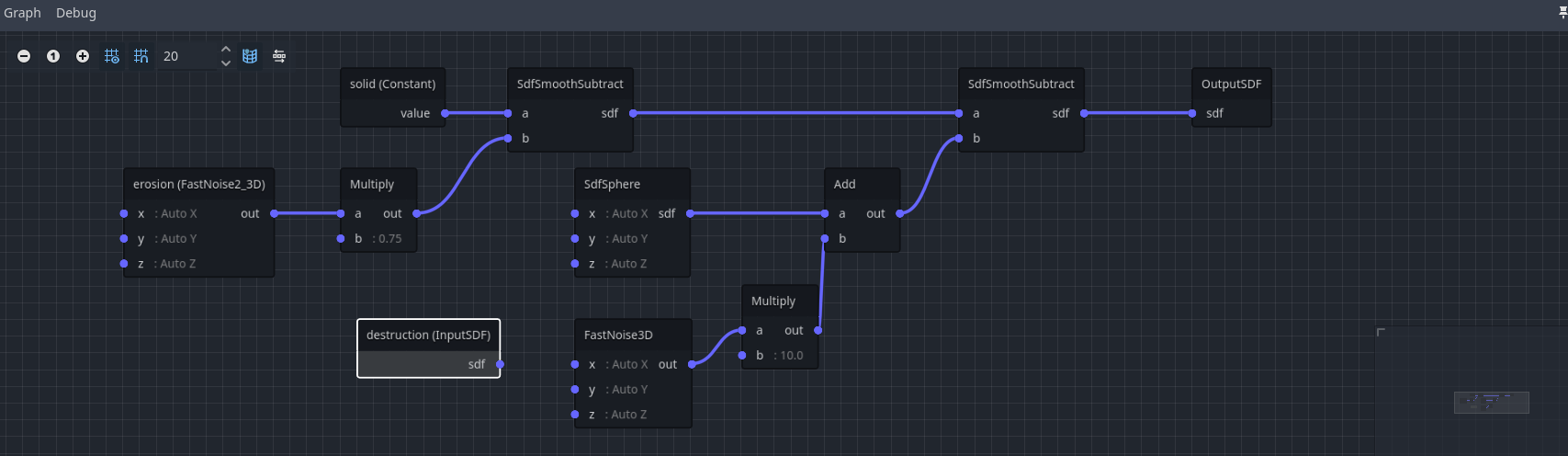
Task: Click ': Auto X' in erosion node
Action: tap(175, 213)
